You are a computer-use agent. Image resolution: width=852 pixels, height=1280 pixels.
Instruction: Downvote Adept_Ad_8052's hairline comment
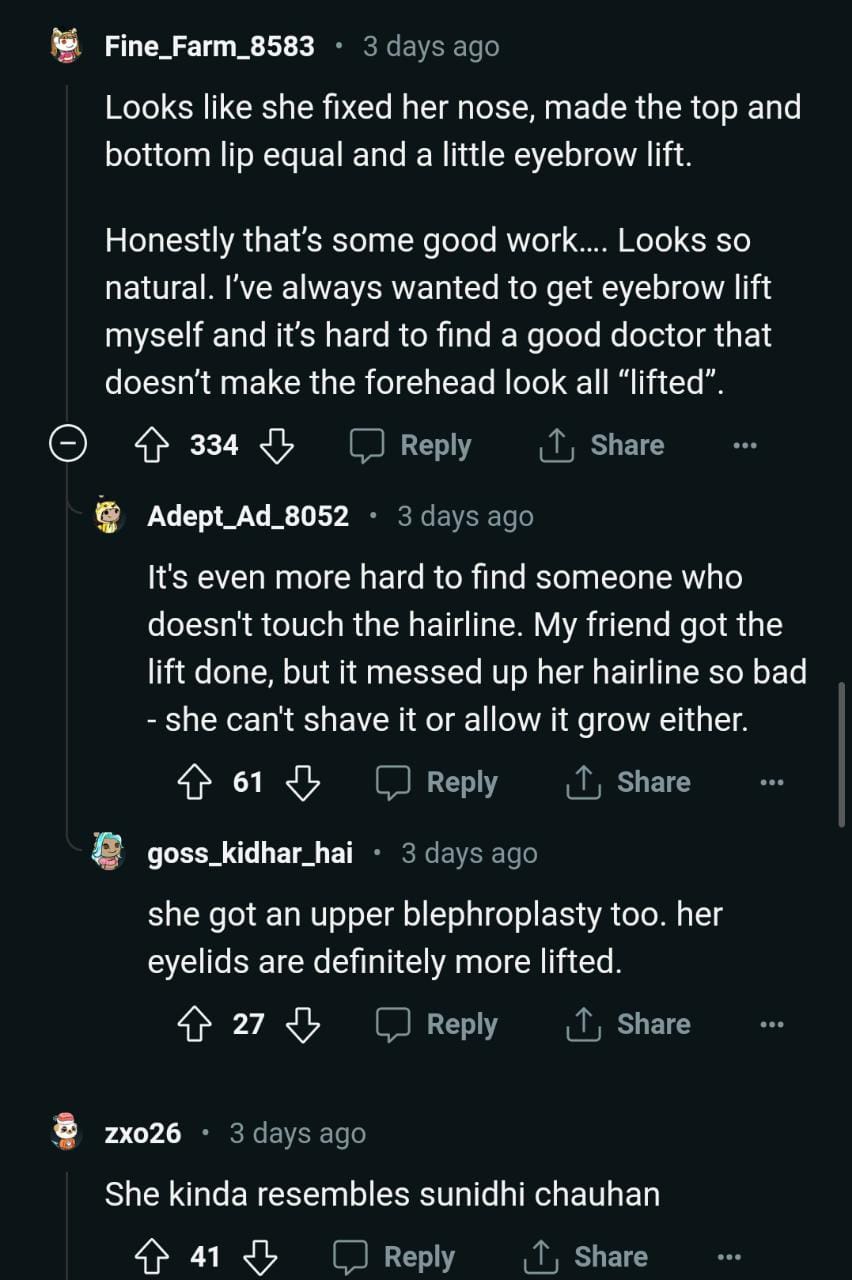(302, 783)
